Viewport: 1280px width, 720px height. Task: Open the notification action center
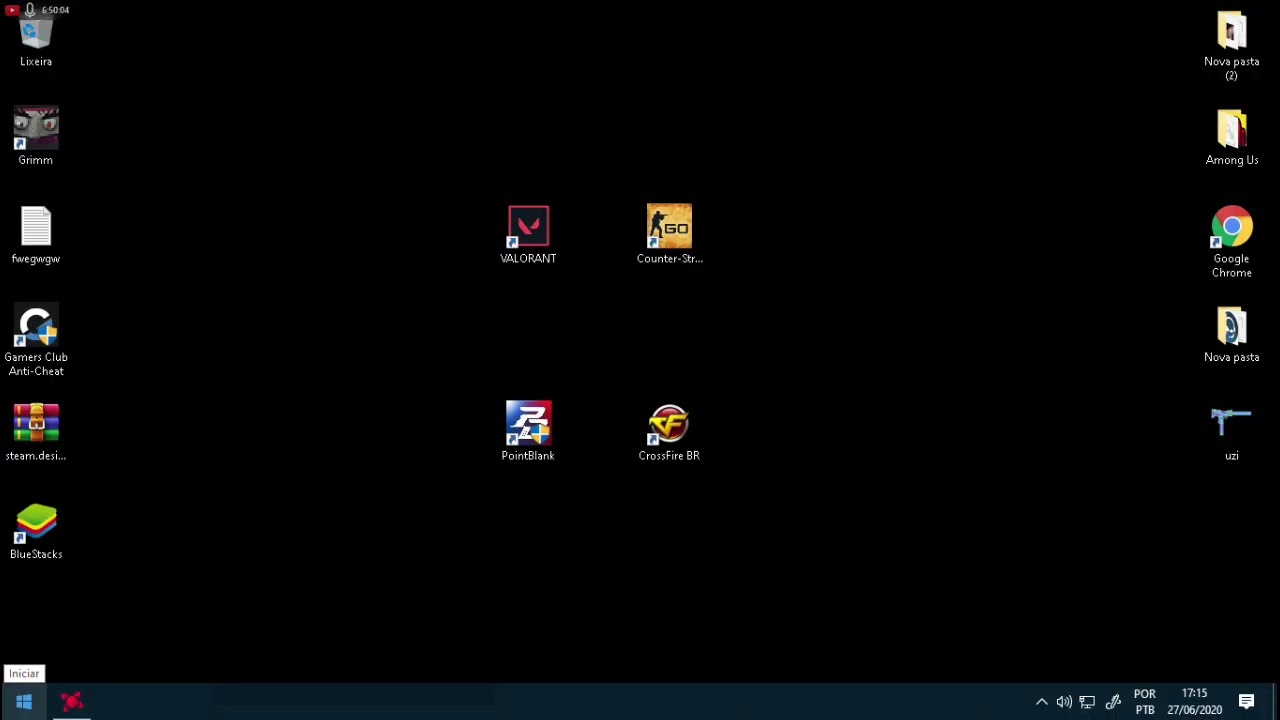[x=1247, y=702]
